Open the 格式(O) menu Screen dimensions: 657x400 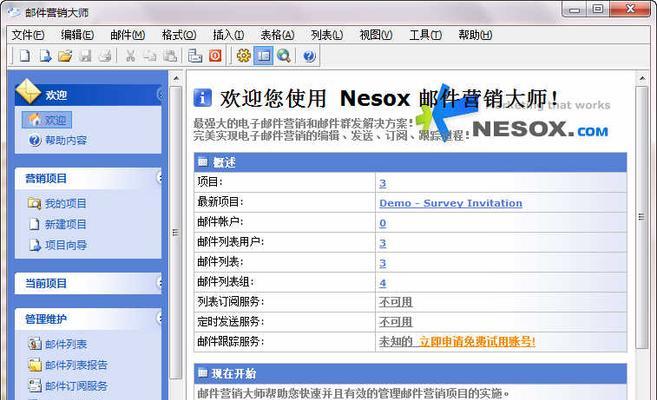click(x=179, y=35)
